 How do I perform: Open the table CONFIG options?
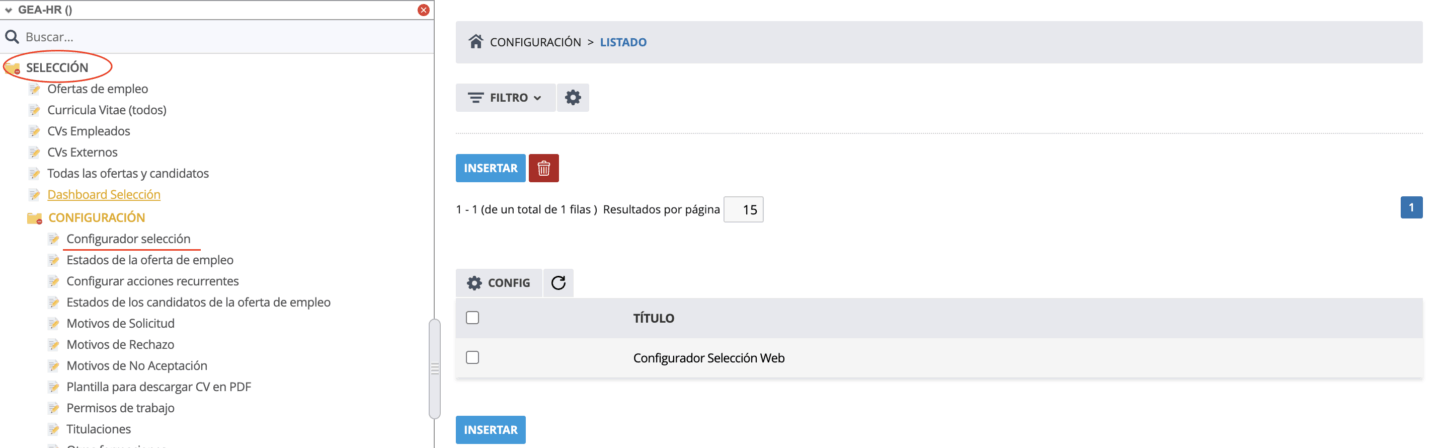pyautogui.click(x=499, y=283)
